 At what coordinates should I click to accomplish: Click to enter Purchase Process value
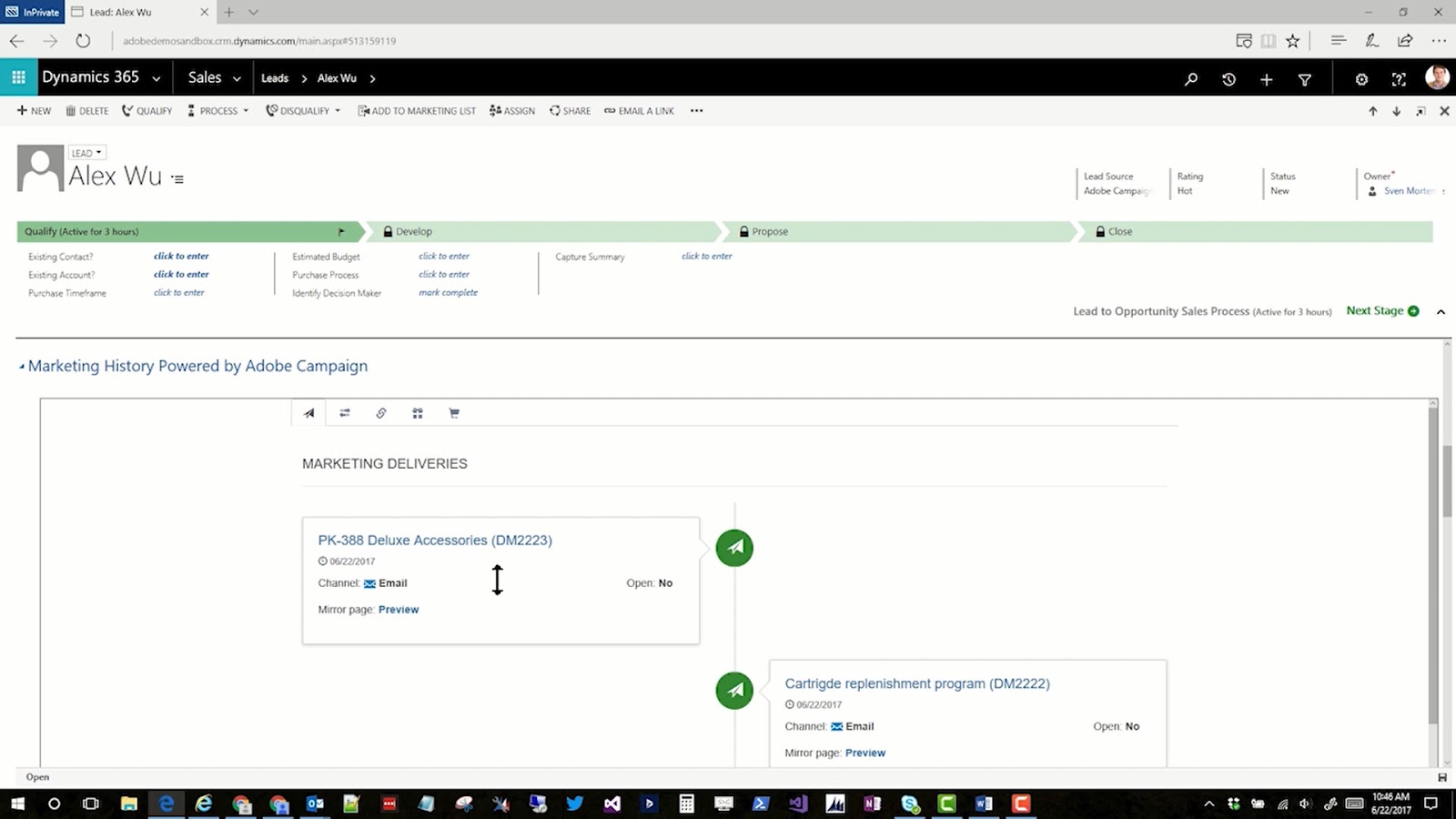point(444,275)
